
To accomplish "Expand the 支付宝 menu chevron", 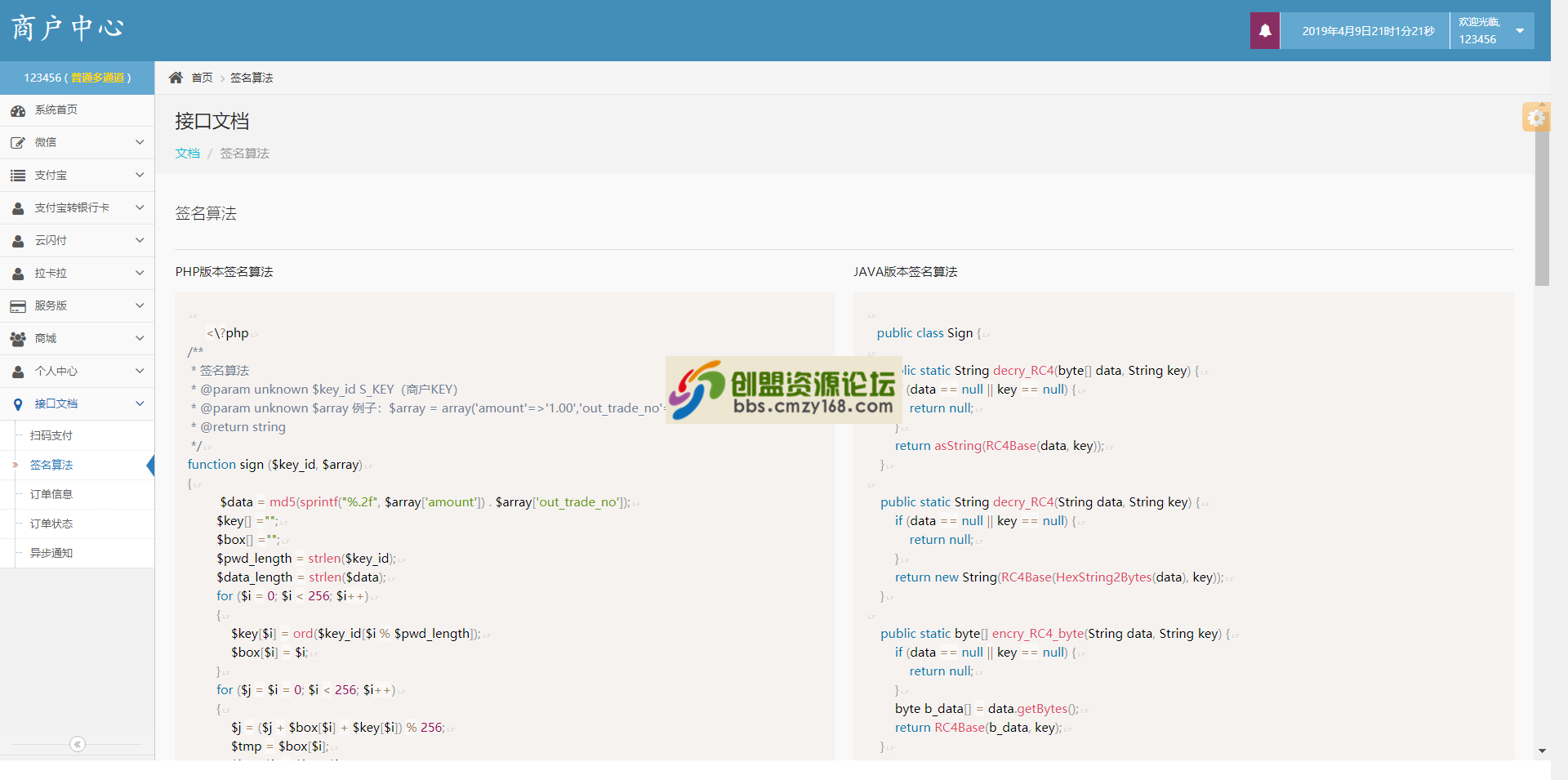I will 140,175.
